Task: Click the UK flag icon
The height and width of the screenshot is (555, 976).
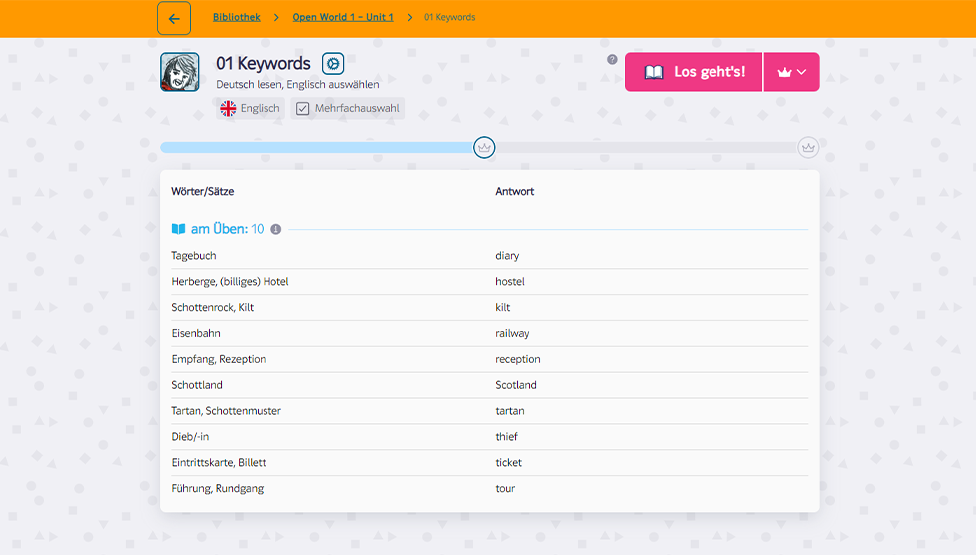Action: click(x=229, y=108)
